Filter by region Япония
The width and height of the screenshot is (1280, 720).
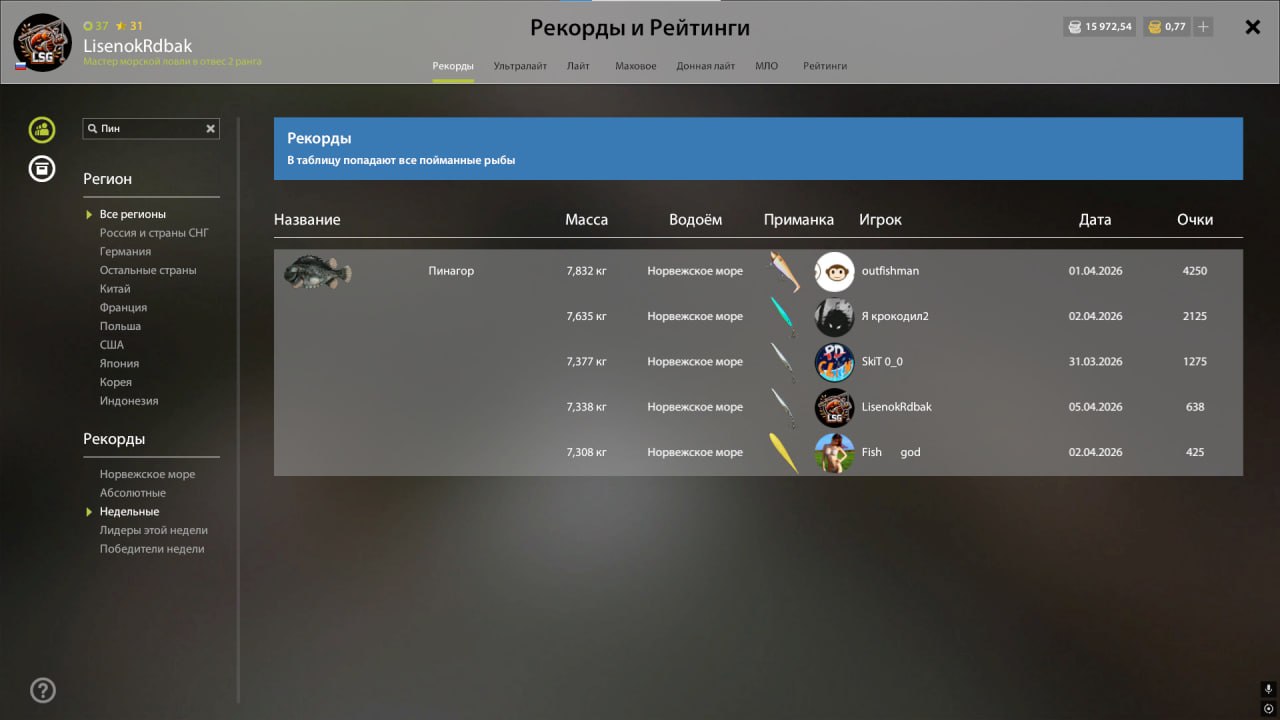pyautogui.click(x=119, y=364)
